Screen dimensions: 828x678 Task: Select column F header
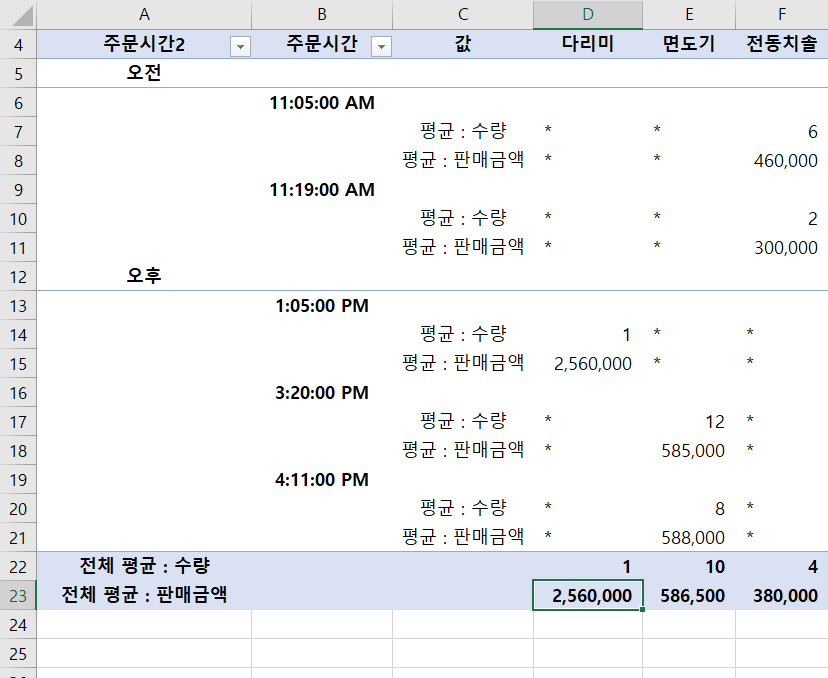(781, 14)
